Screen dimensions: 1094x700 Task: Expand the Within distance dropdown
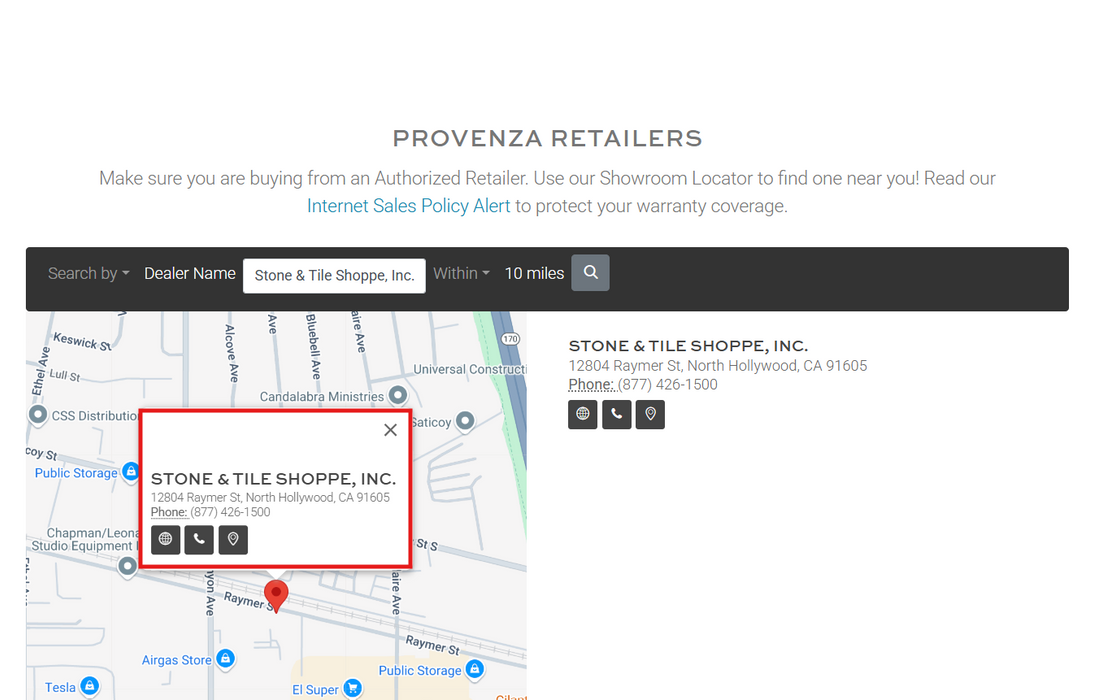461,273
